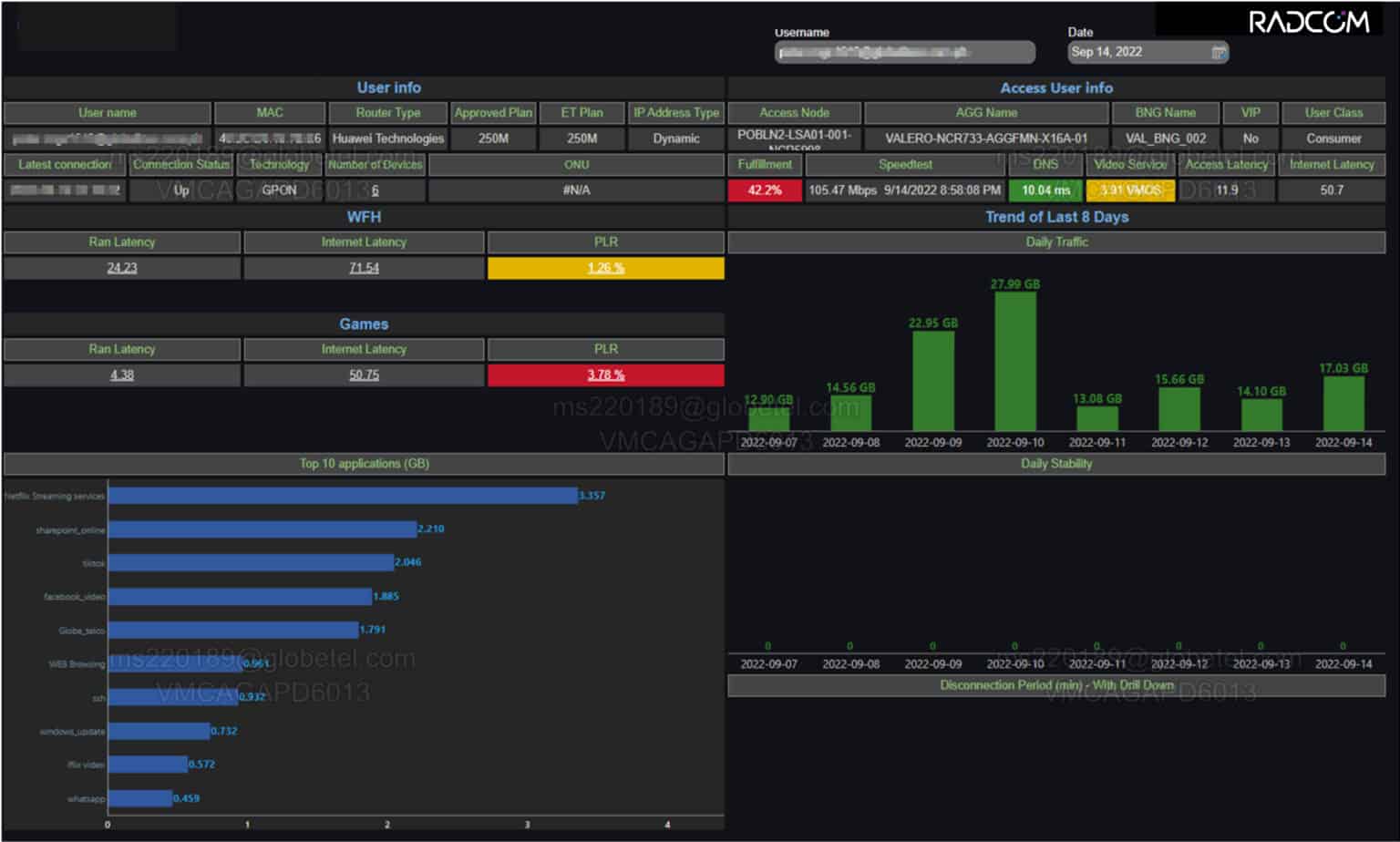The image size is (1400, 842).
Task: Open the WFH Internet Latency value 71.54
Action: [x=364, y=268]
